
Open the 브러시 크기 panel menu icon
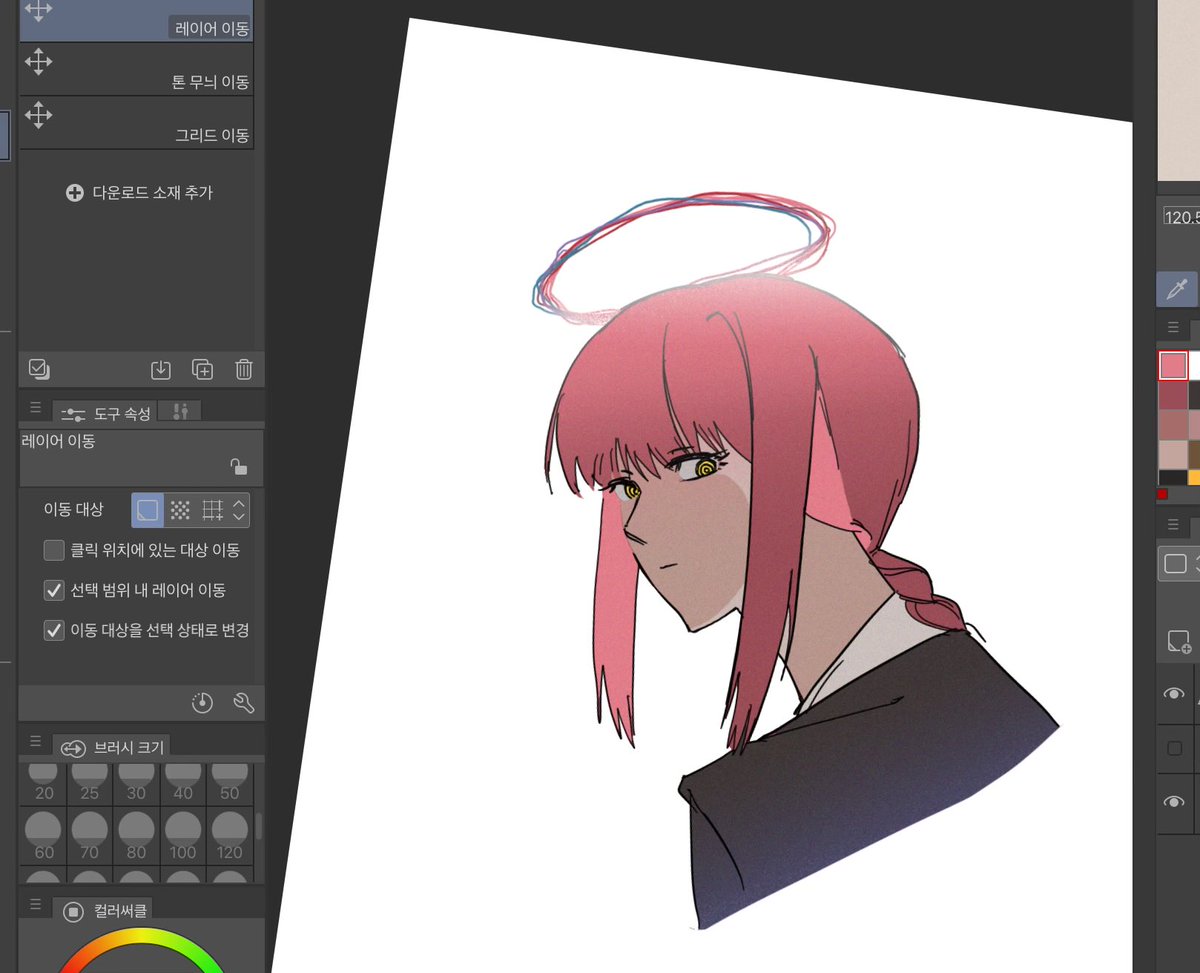coord(35,741)
